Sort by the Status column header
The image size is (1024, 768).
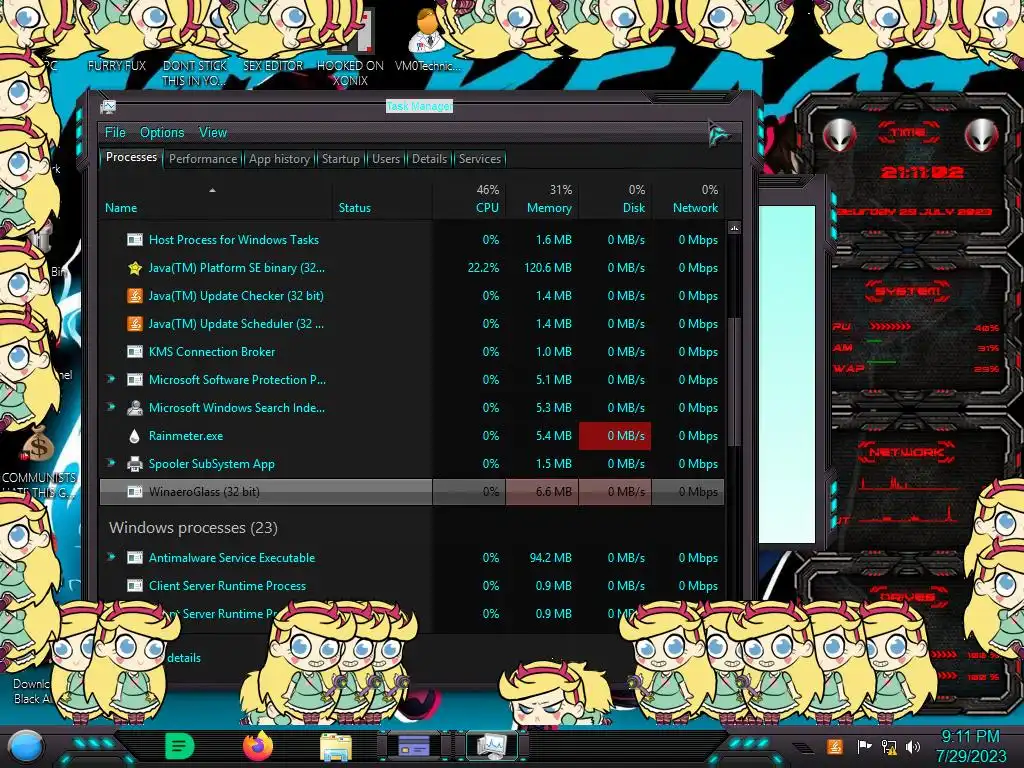pos(382,200)
